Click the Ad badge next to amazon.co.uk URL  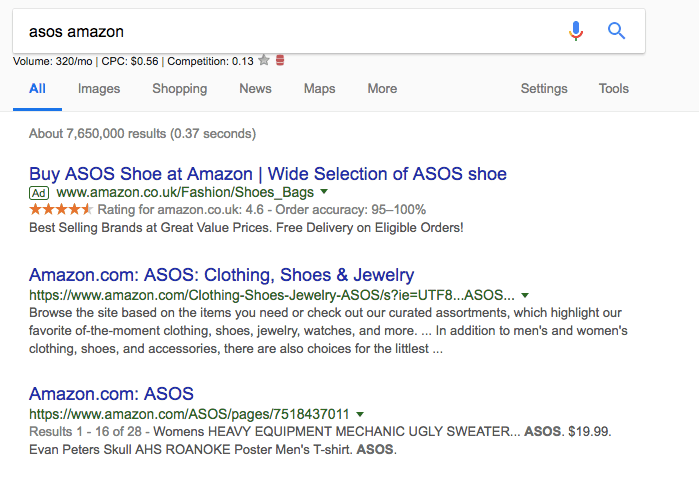39,193
